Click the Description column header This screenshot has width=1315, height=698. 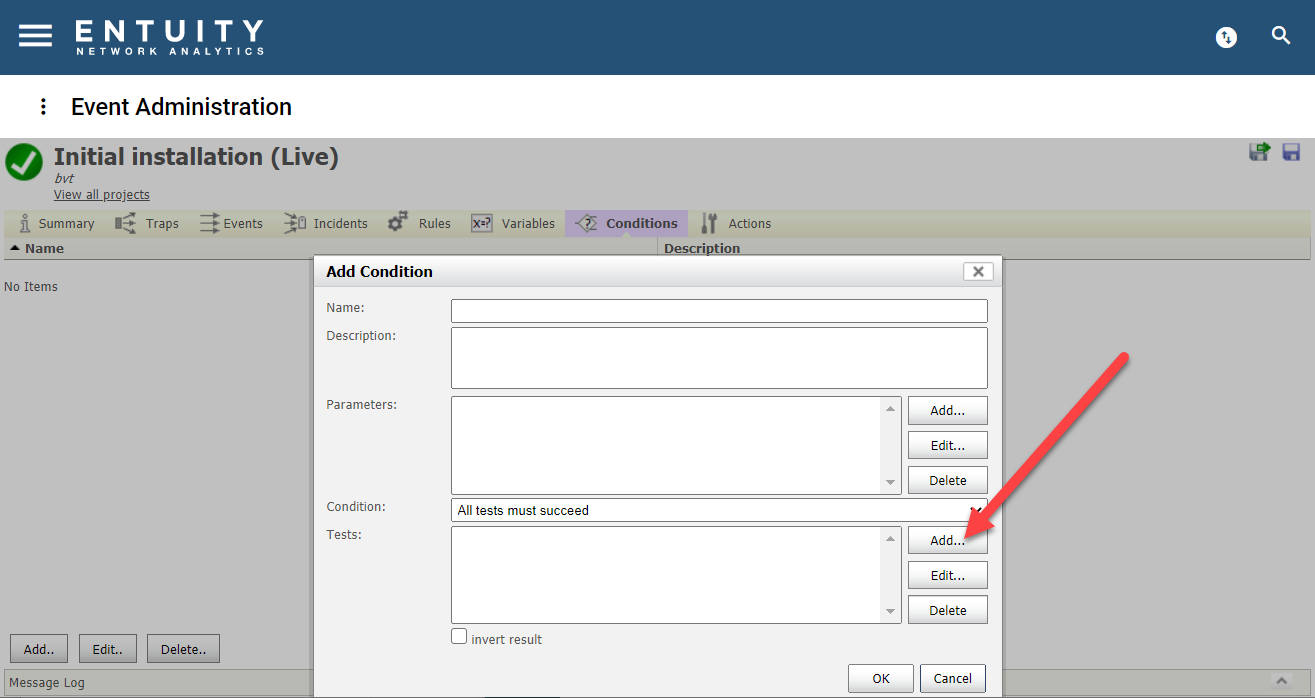point(702,248)
